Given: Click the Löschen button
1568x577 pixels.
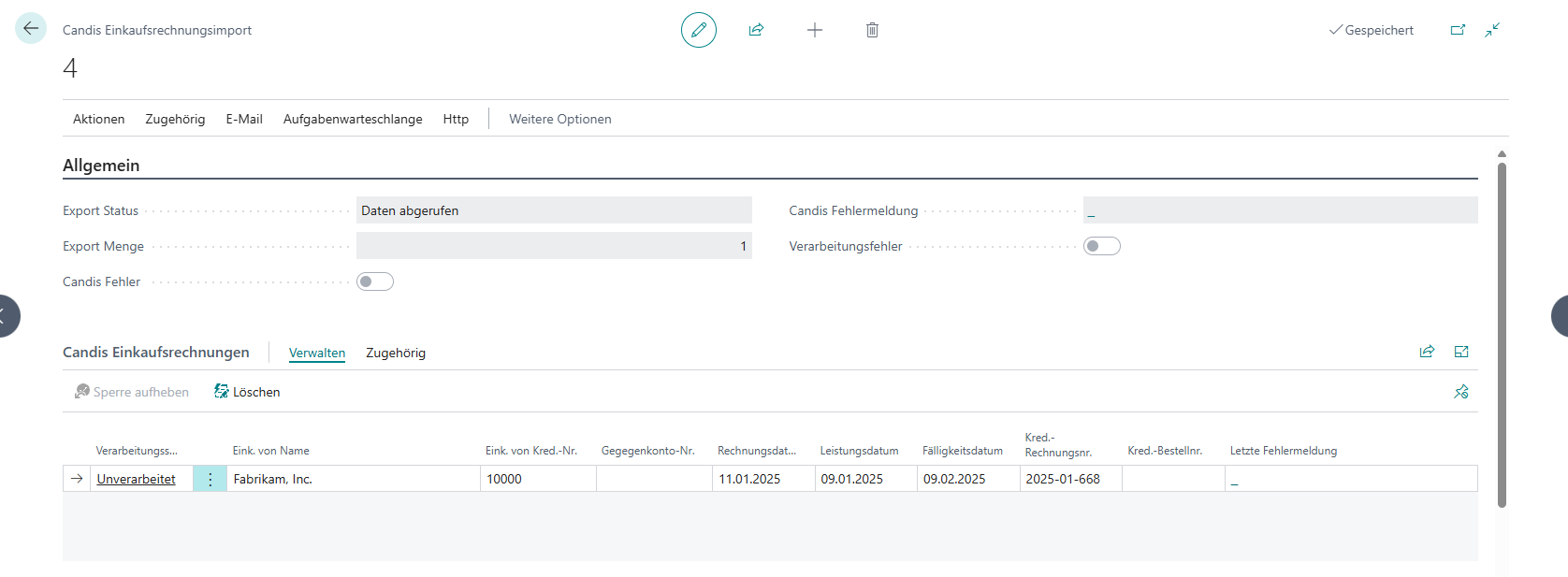Looking at the screenshot, I should coord(247,392).
